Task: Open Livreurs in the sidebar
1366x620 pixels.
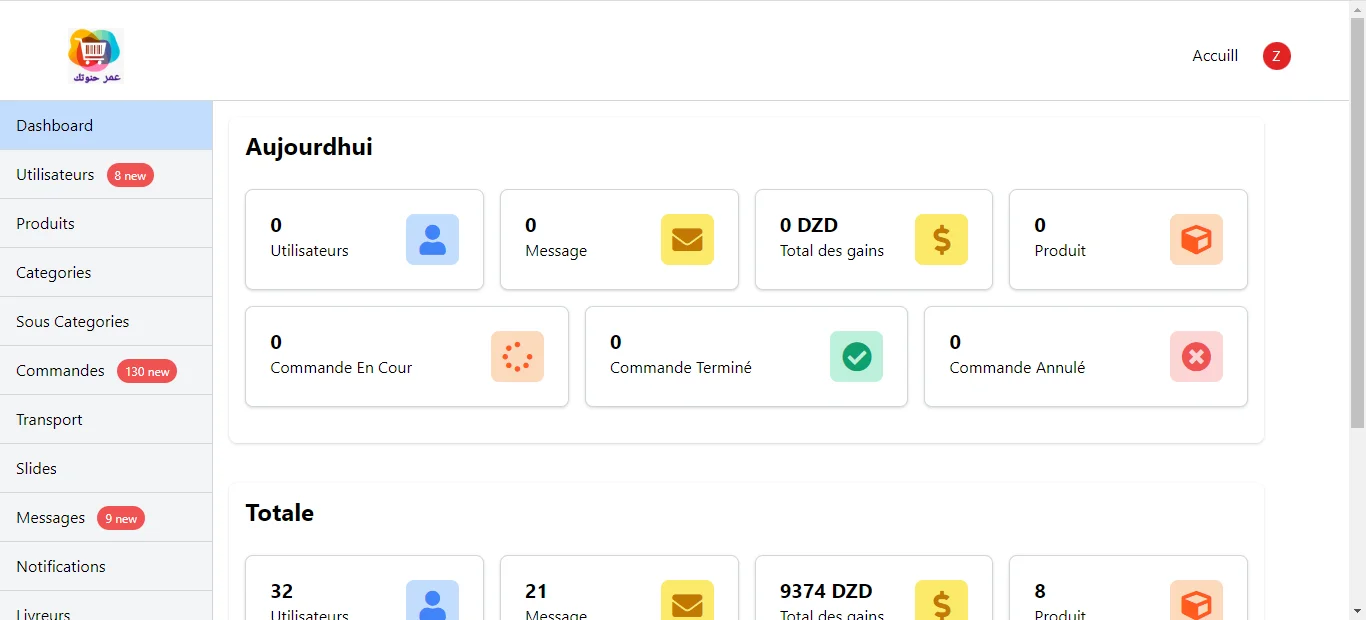Action: pos(106,606)
